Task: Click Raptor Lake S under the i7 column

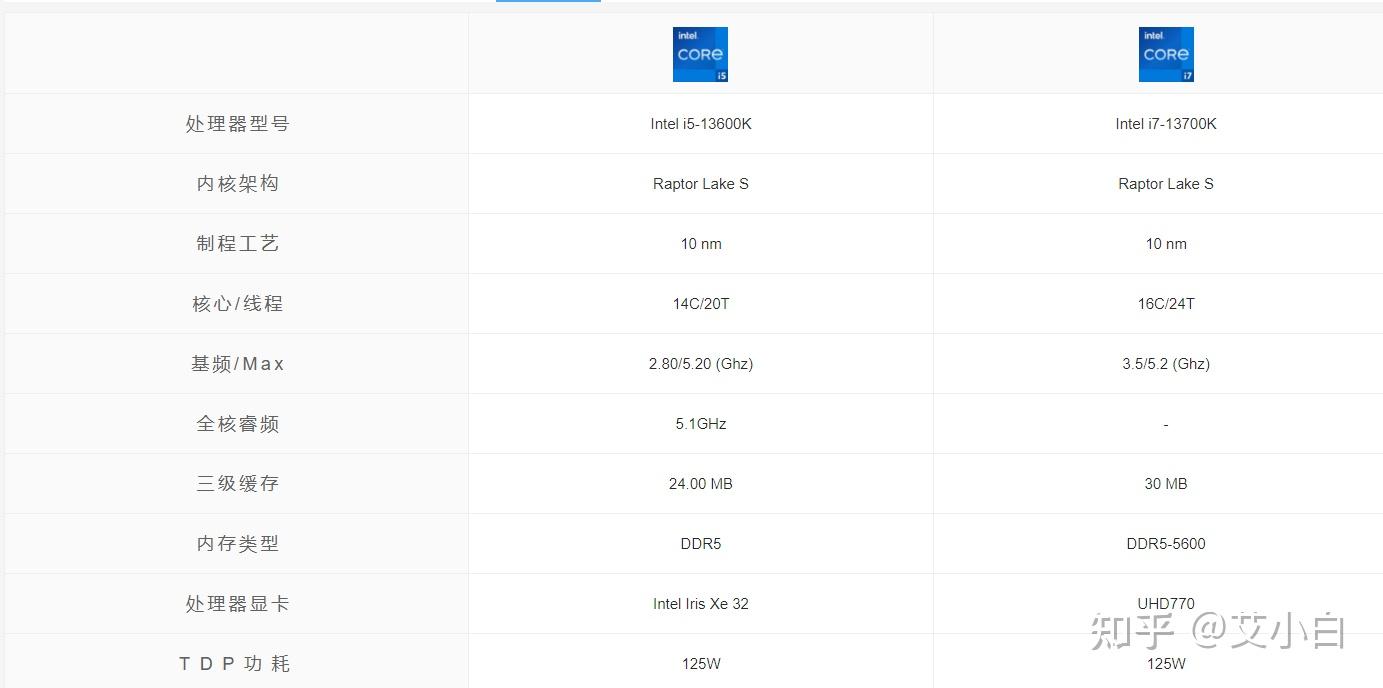Action: click(1166, 184)
